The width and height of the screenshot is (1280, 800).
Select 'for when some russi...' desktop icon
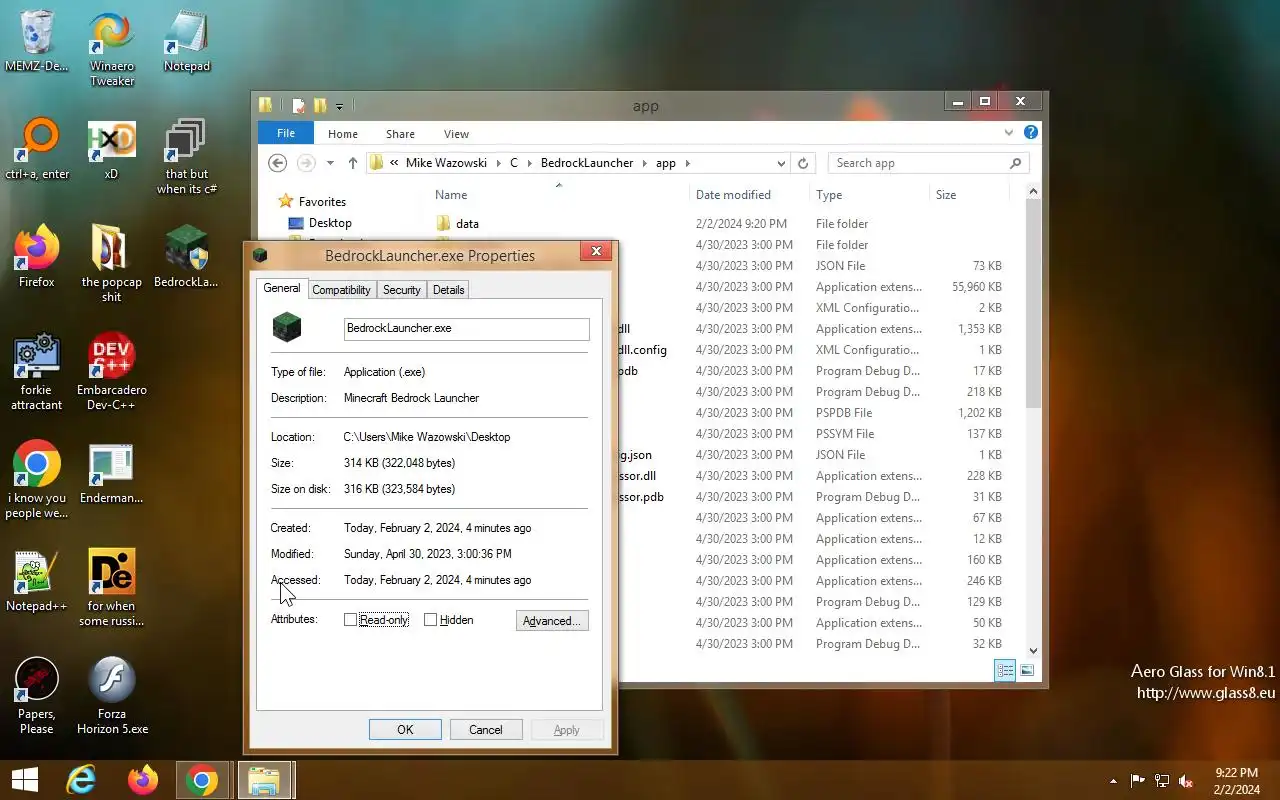pos(111,588)
